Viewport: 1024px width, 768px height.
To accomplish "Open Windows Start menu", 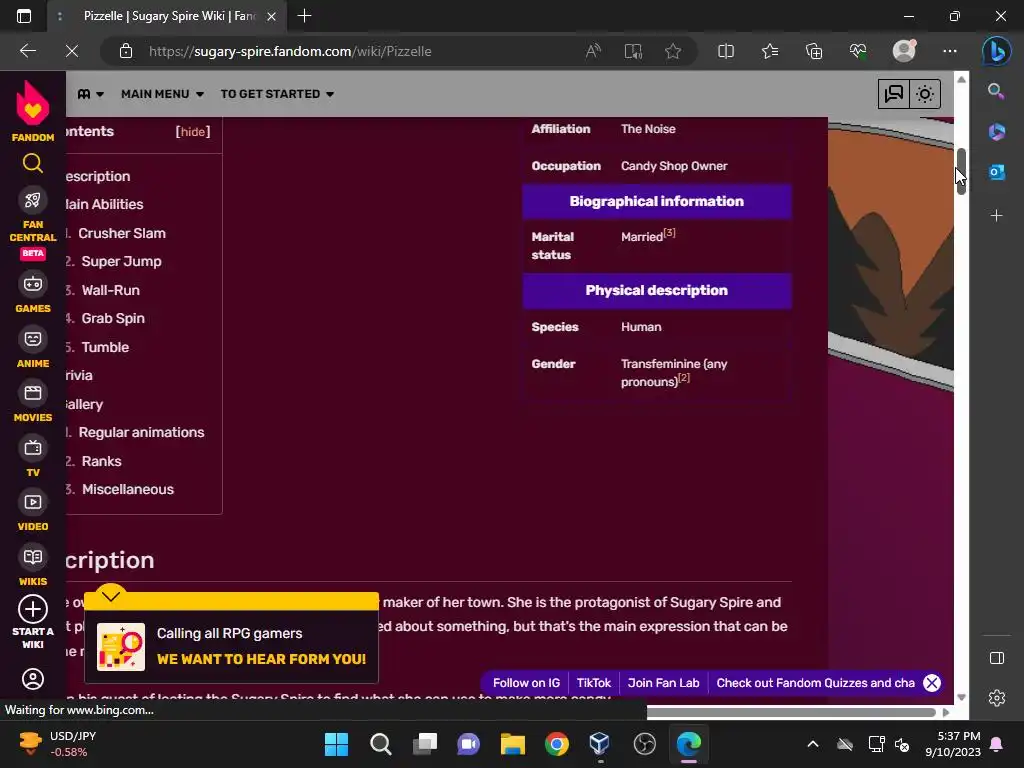I will (x=336, y=744).
